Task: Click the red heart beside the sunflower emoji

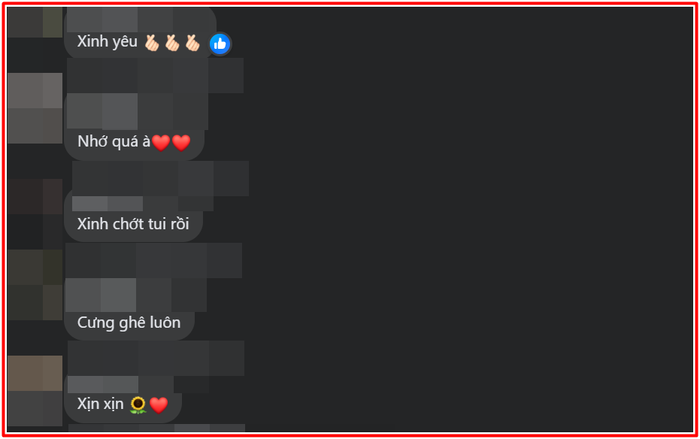Action: [158, 405]
